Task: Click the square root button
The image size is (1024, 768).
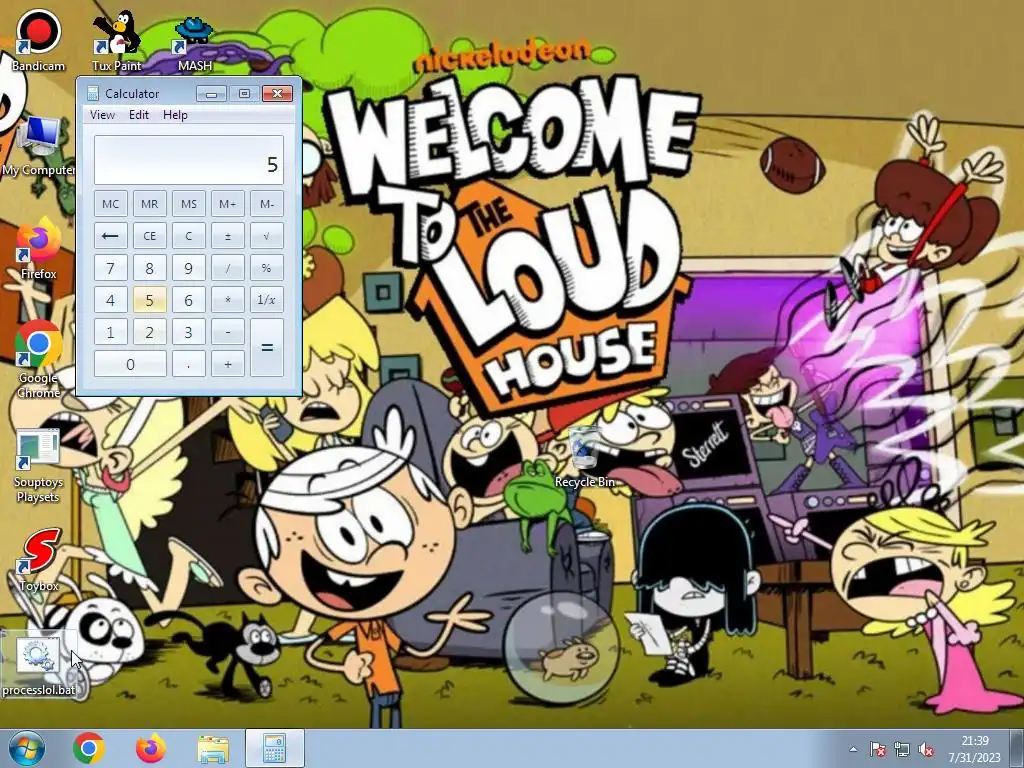Action: 267,236
